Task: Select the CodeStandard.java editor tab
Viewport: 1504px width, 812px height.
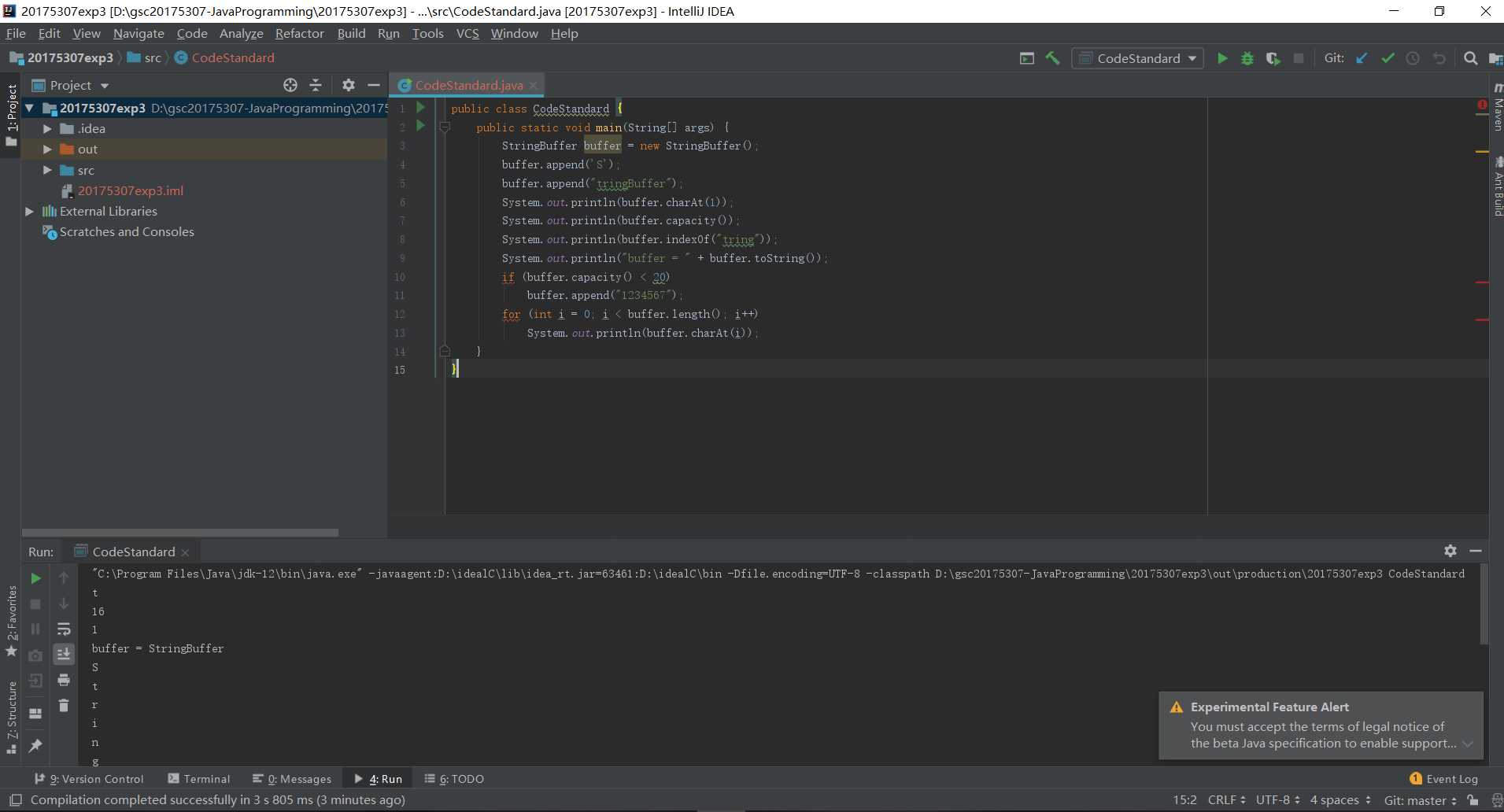Action: [x=468, y=85]
